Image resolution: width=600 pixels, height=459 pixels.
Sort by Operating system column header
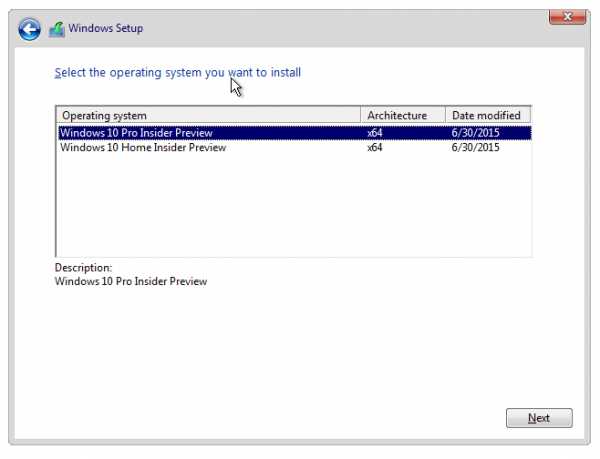(x=208, y=115)
